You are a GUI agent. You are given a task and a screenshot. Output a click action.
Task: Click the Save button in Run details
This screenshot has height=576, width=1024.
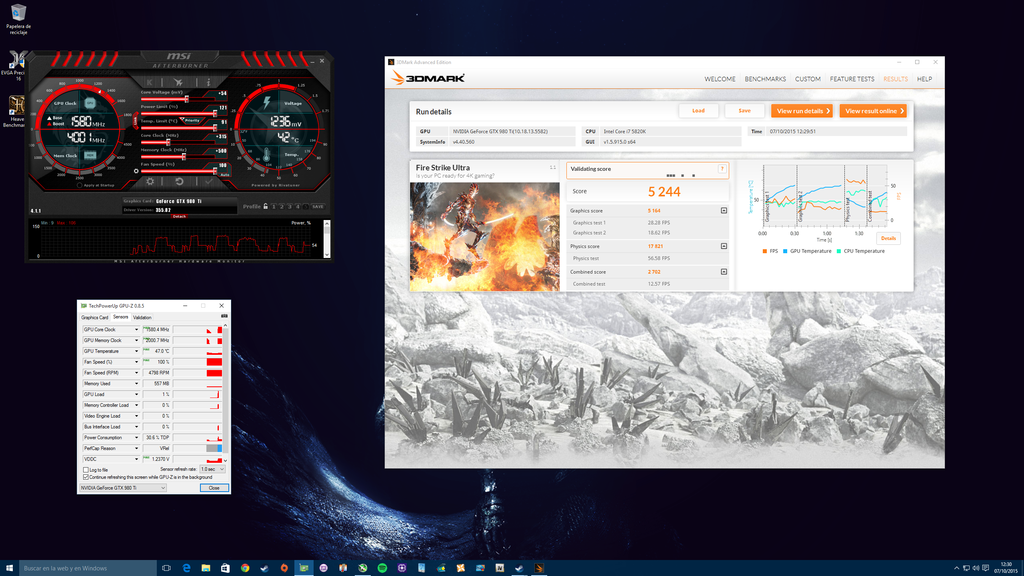(x=744, y=111)
